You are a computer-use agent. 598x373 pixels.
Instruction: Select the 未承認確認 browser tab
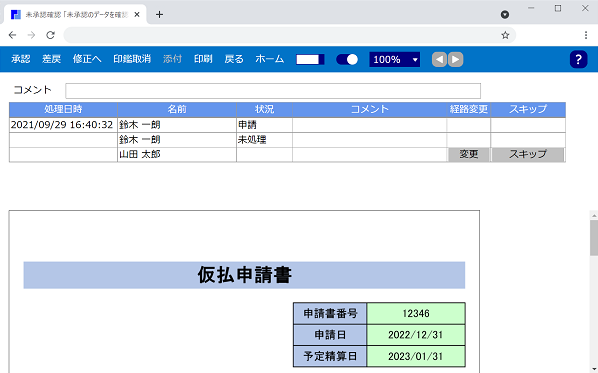pos(76,14)
